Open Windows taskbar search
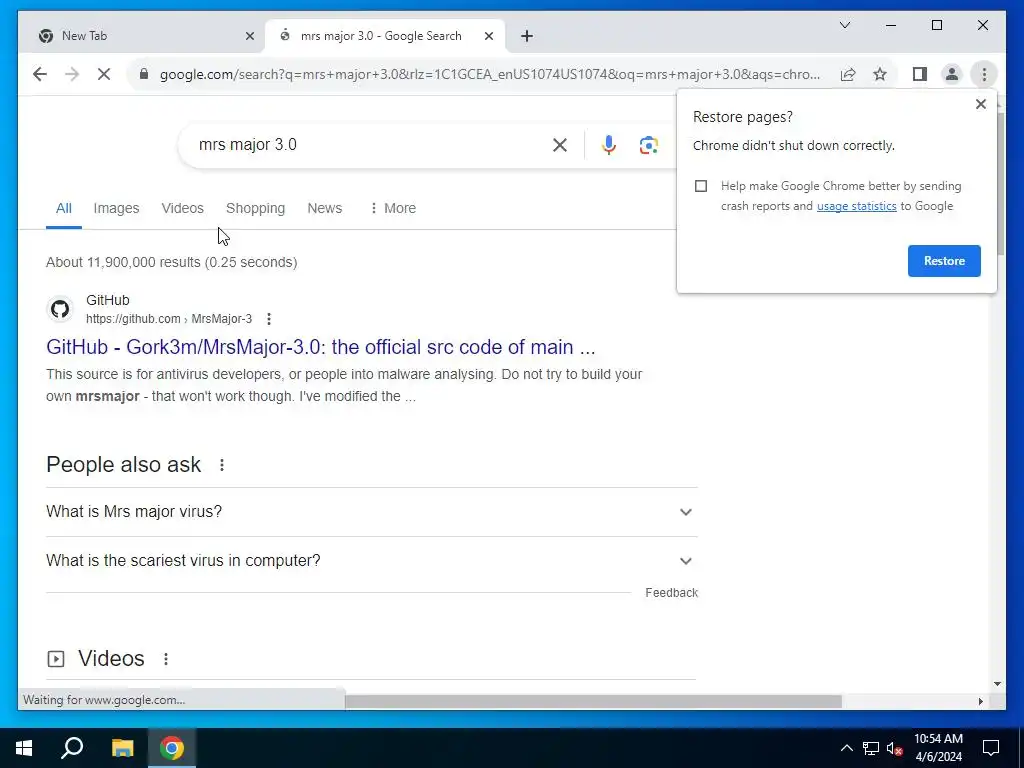This screenshot has height=768, width=1024. point(72,748)
